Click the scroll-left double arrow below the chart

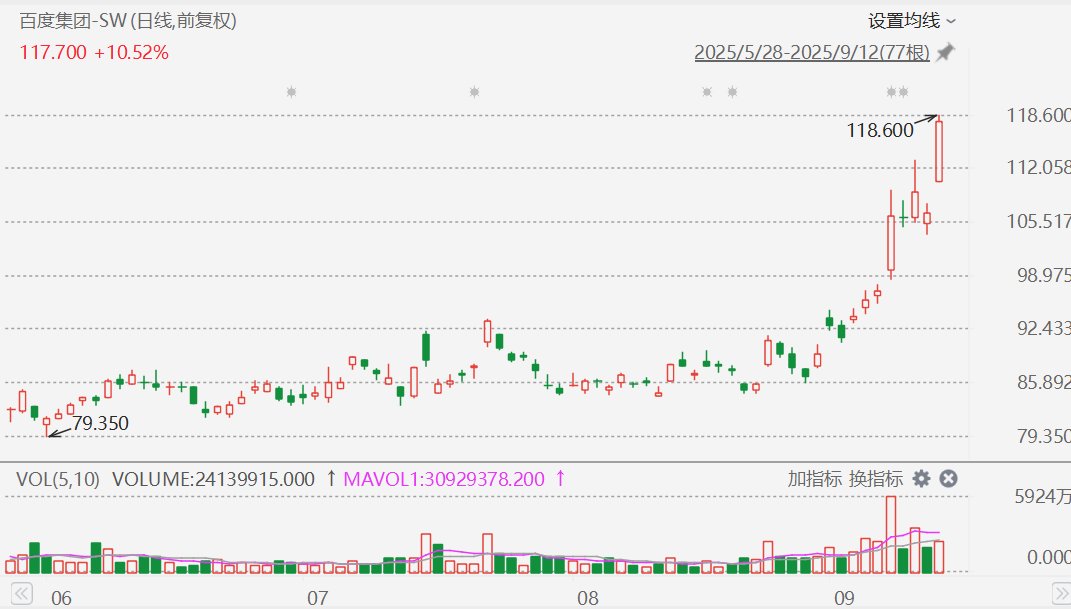pos(21,593)
